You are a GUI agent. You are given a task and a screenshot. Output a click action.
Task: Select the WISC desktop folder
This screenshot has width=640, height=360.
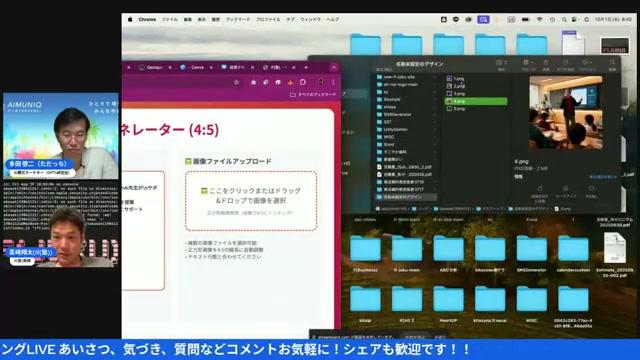531,304
